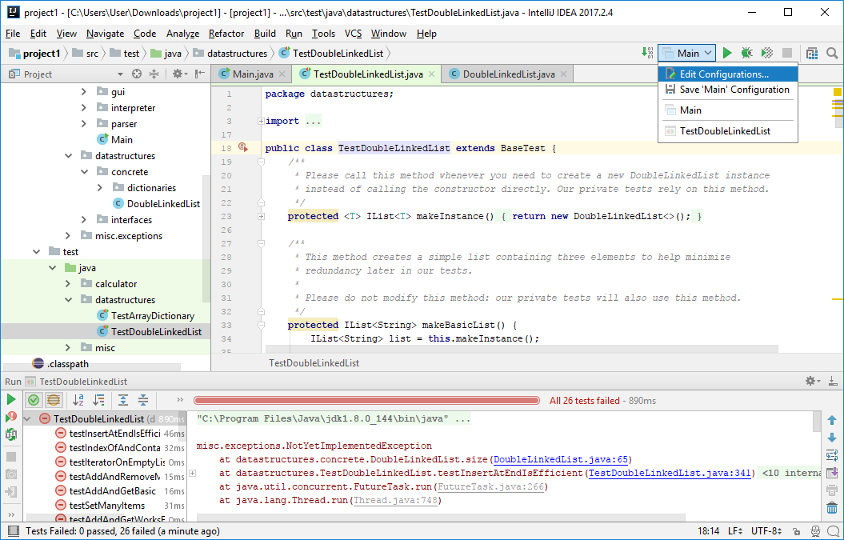Image resolution: width=844 pixels, height=540 pixels.
Task: Click the run-test gutter icon on line 18
Action: (243, 148)
